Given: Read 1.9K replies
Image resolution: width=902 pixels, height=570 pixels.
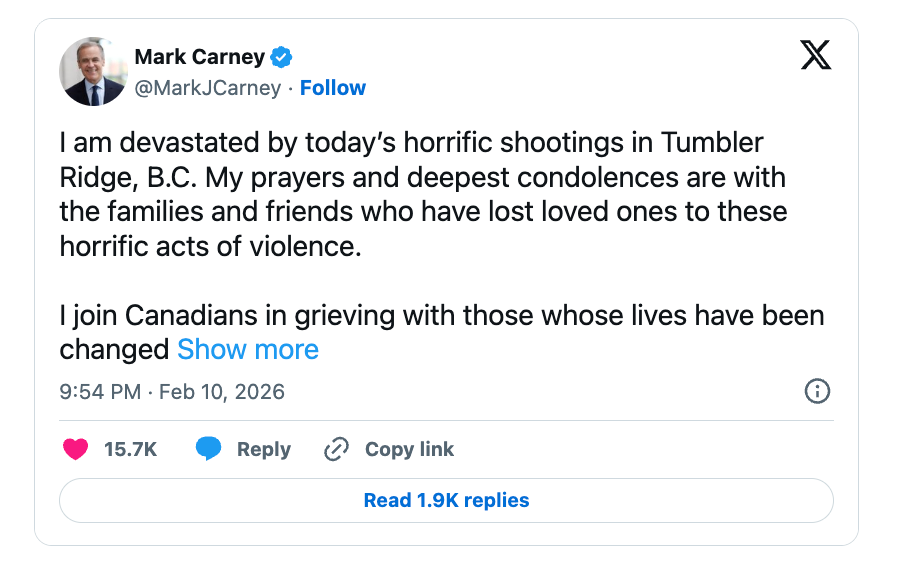Looking at the screenshot, I should pyautogui.click(x=446, y=500).
